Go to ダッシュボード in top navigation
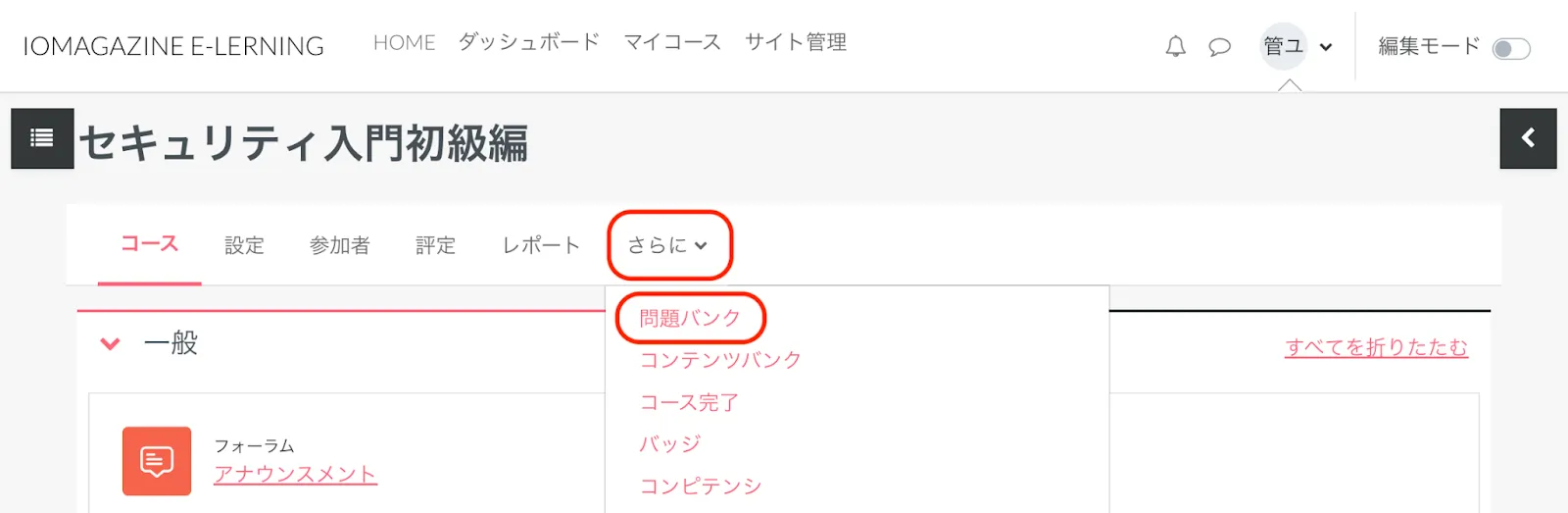1568x513 pixels. pyautogui.click(x=529, y=42)
